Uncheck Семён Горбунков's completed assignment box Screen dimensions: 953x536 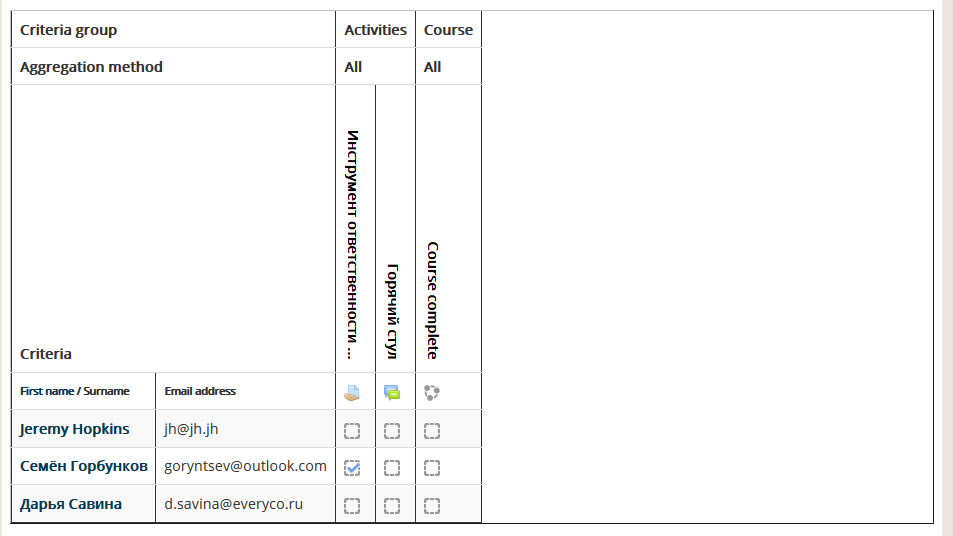tap(352, 468)
